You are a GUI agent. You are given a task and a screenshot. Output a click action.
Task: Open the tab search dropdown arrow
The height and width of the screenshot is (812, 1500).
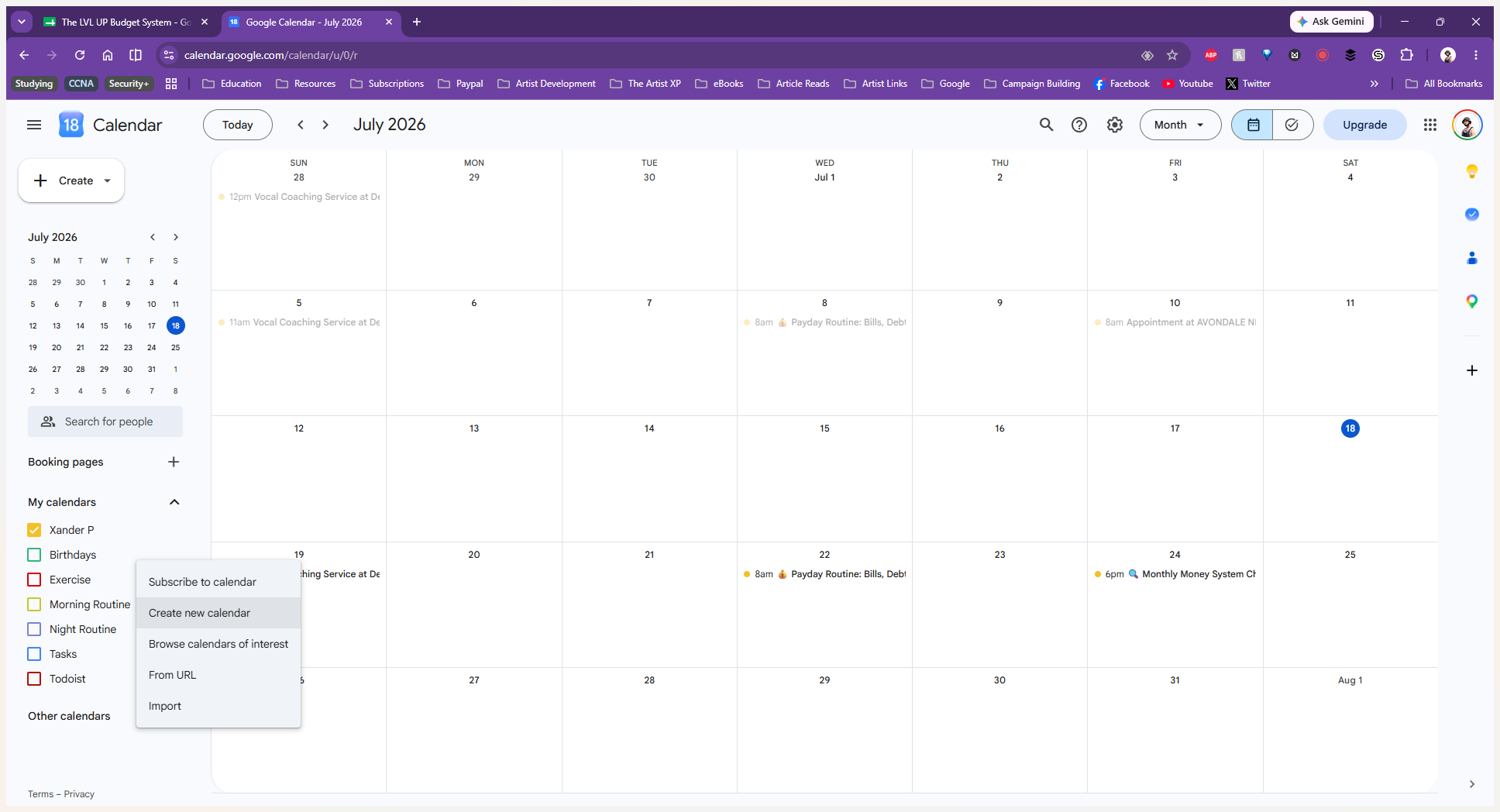[22, 22]
